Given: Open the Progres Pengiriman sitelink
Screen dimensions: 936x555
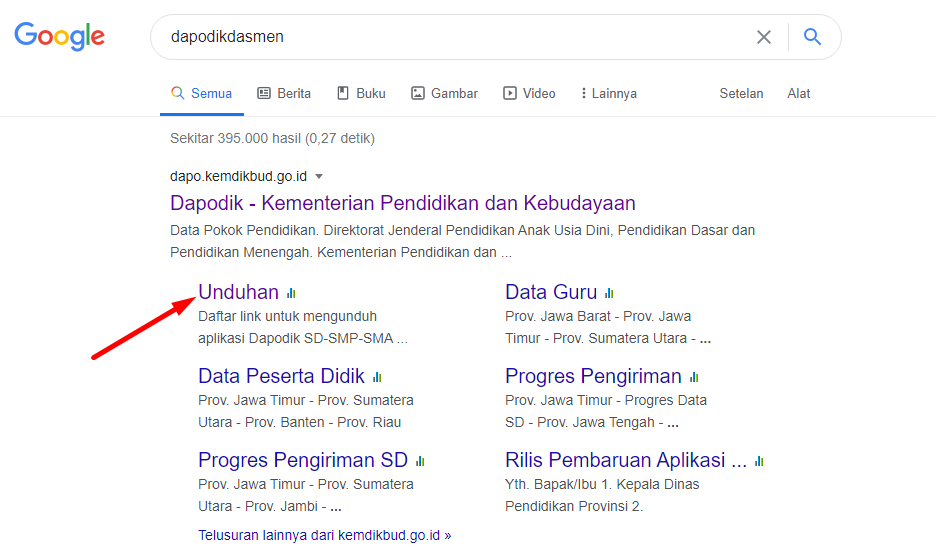Looking at the screenshot, I should 593,377.
